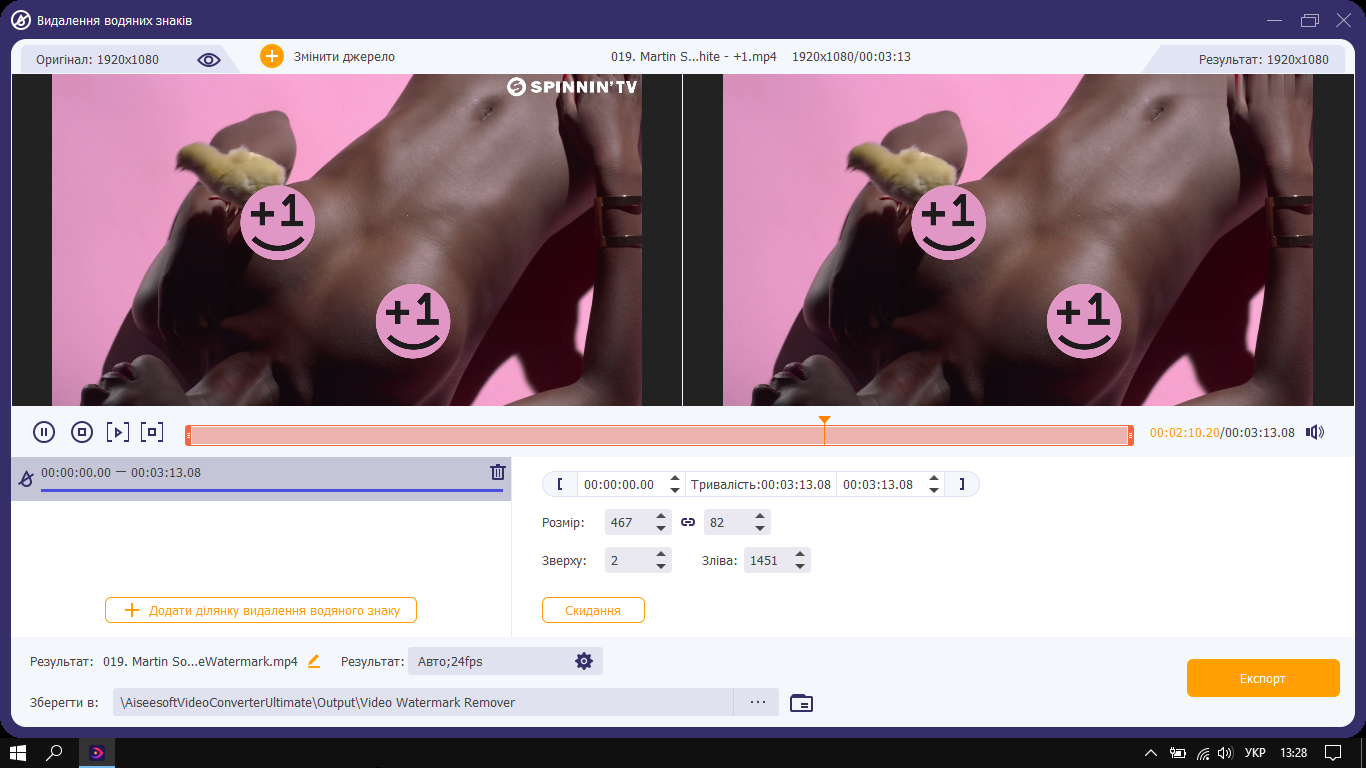Switch the УКР input language
This screenshot has width=1366, height=768.
(1255, 752)
